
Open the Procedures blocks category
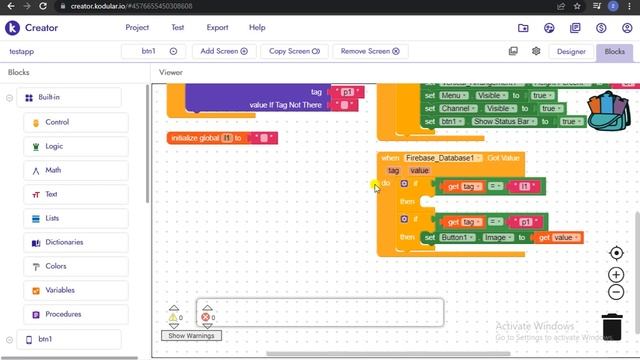[x=76, y=315]
